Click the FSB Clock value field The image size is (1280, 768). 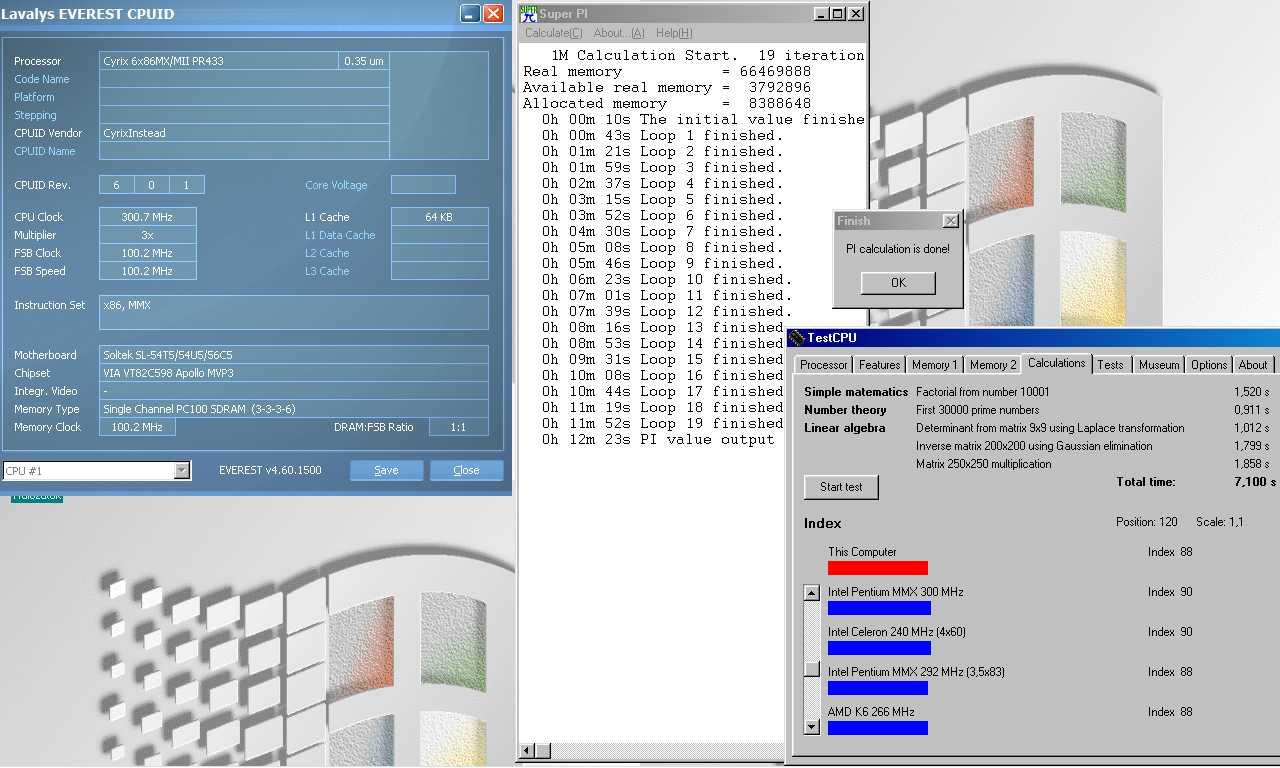tap(148, 253)
